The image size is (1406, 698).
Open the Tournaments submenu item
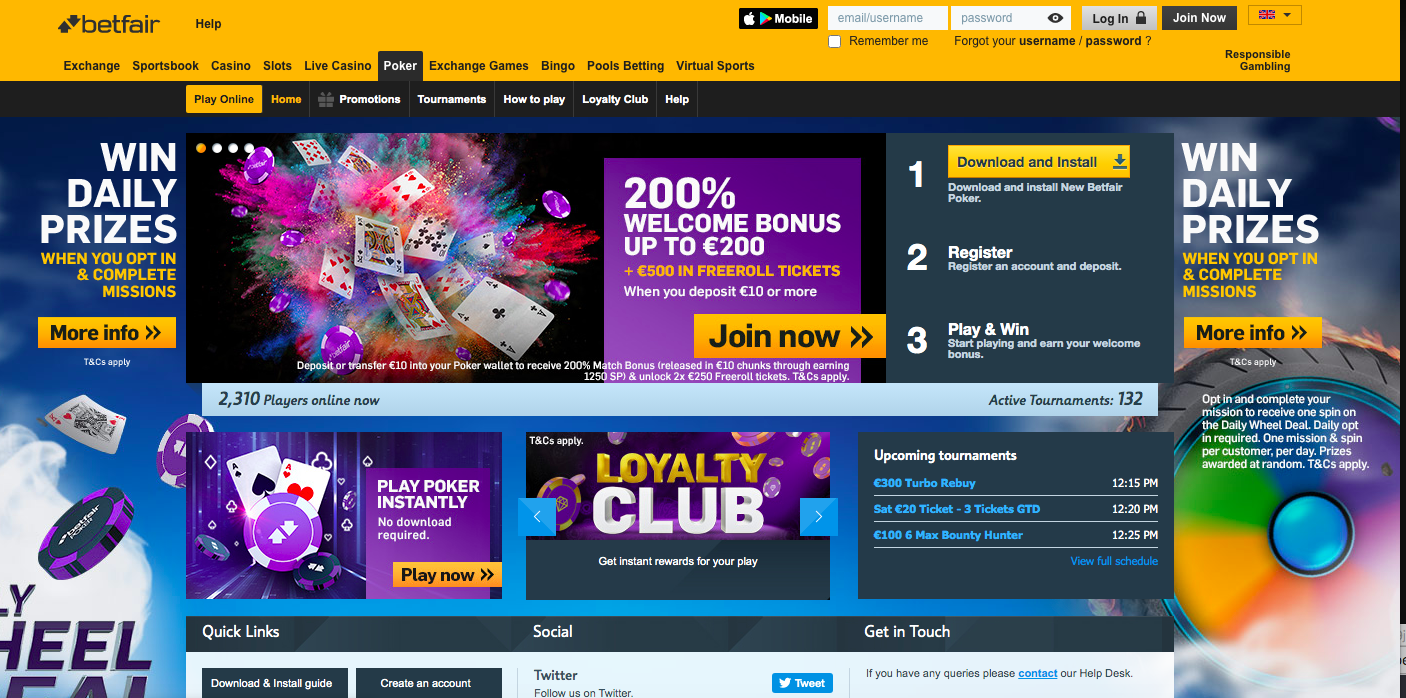coord(452,99)
